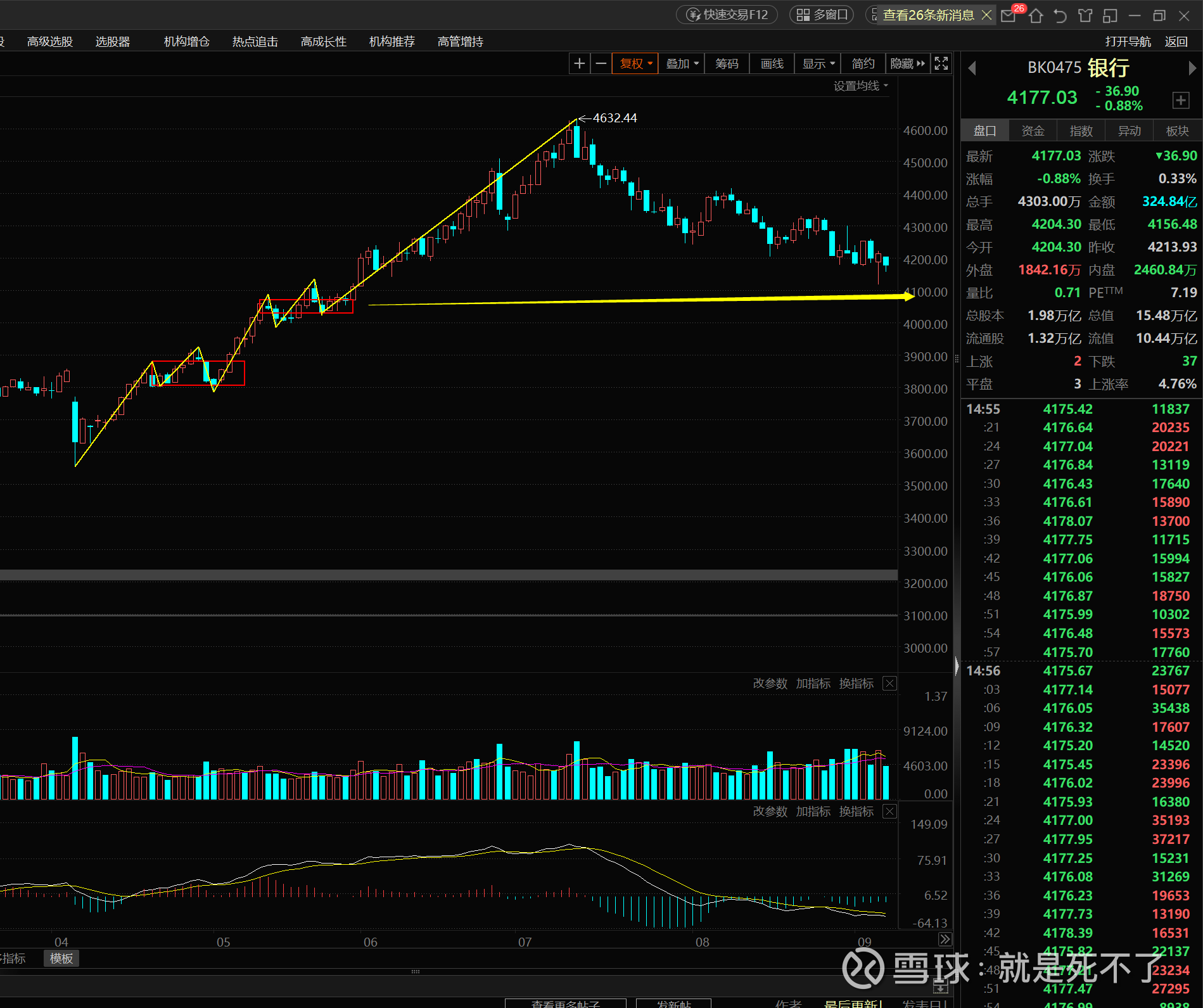View the 26 new messages notice
This screenshot has width=1203, height=1008.
(928, 15)
